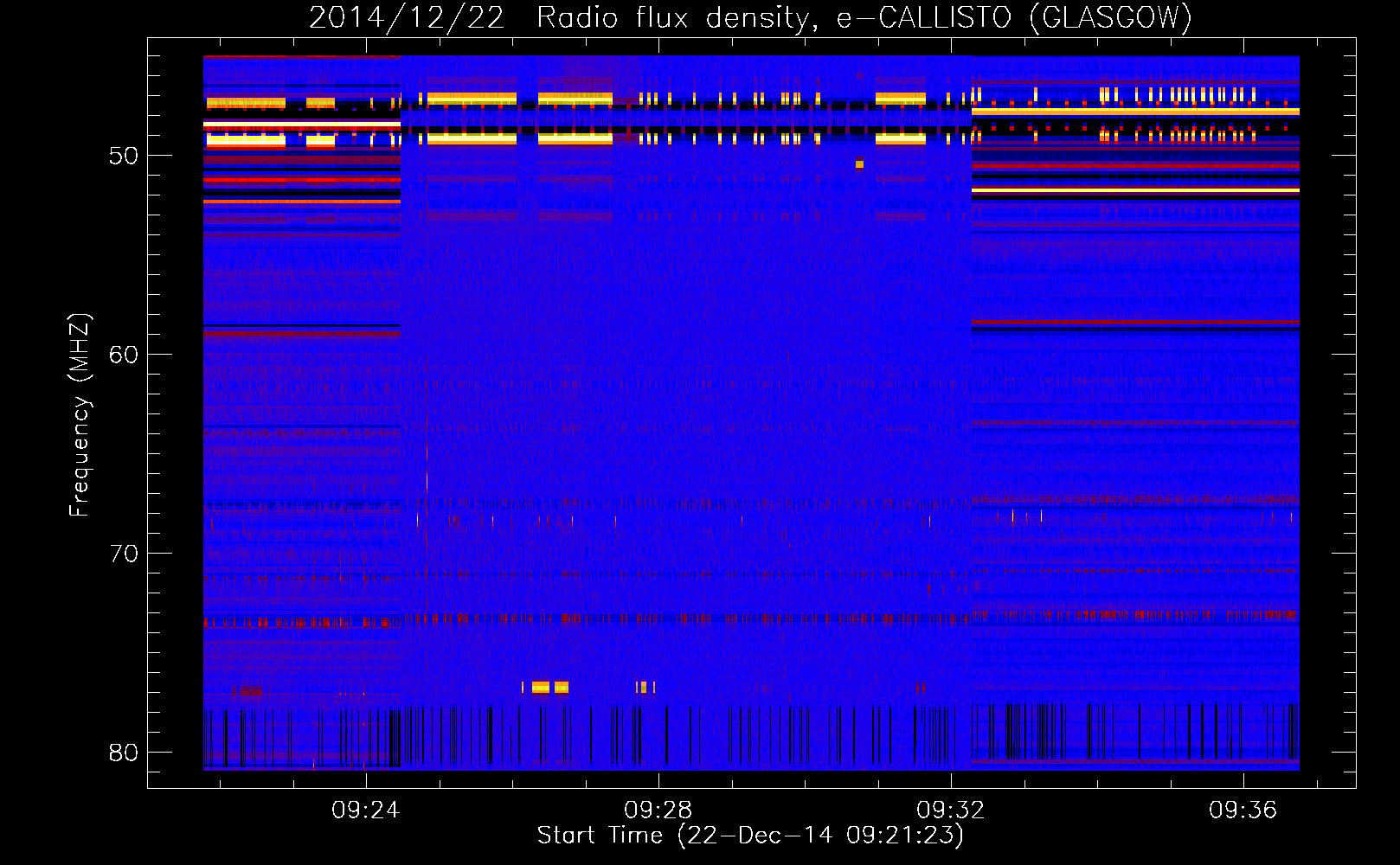Viewport: 1400px width, 865px height.
Task: Click the 09:28 time axis label
Action: tap(658, 810)
